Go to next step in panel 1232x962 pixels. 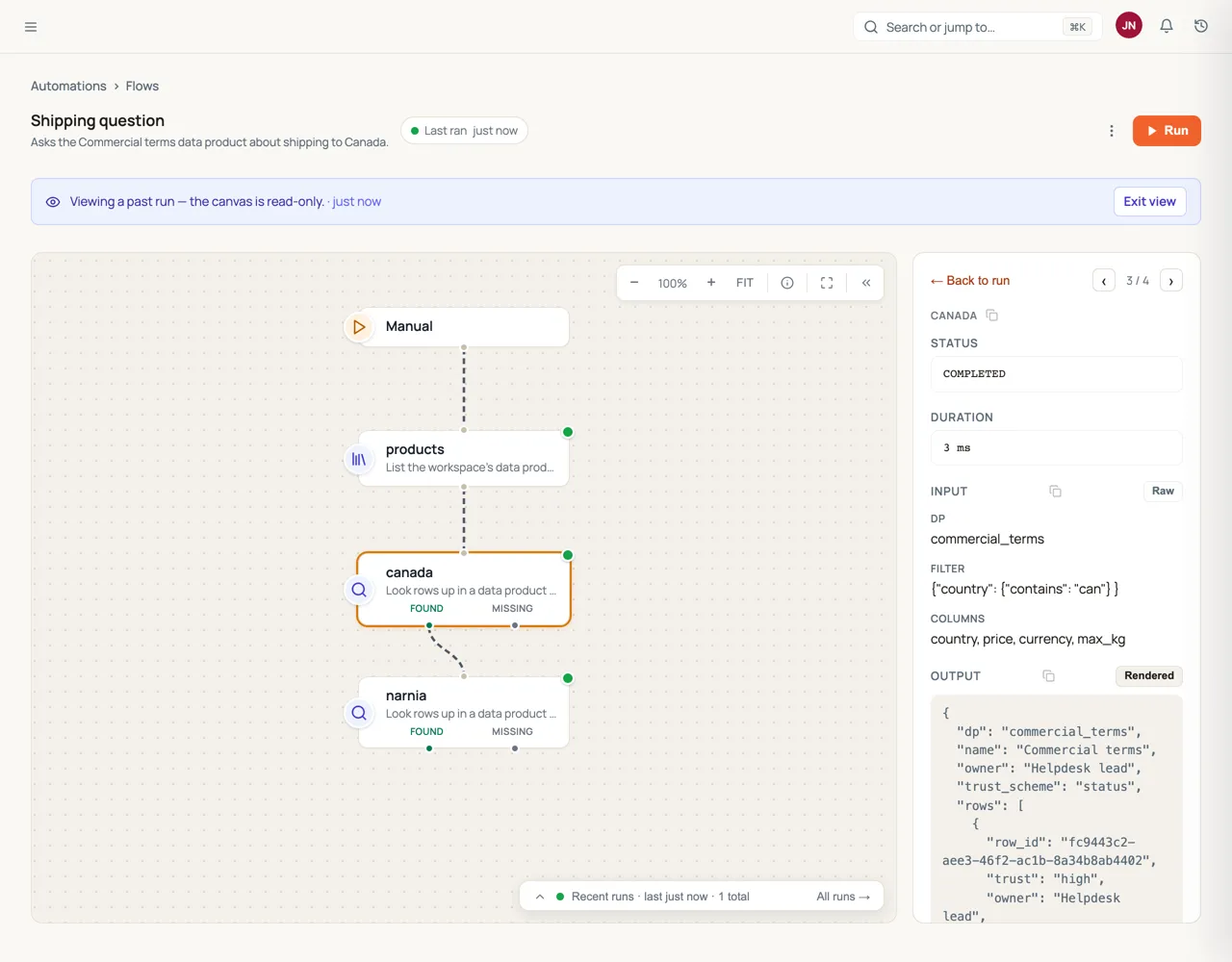click(x=1171, y=281)
